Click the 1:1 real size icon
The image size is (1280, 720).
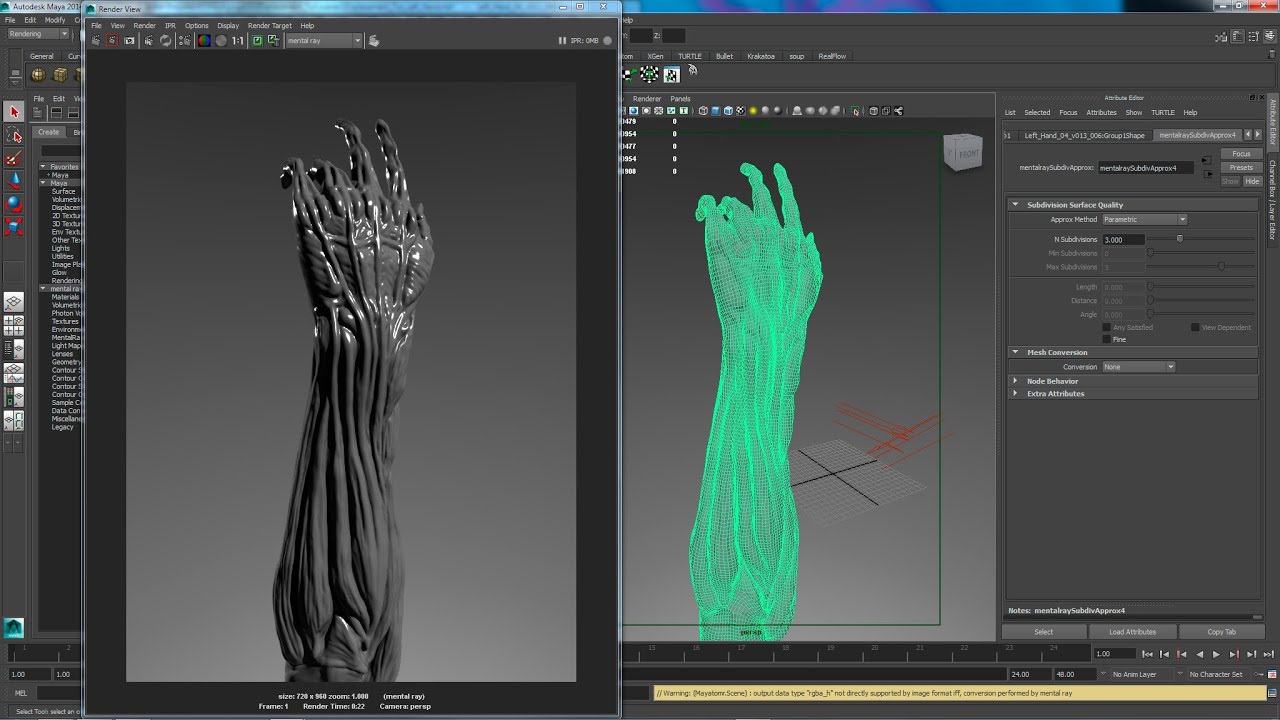pos(238,41)
